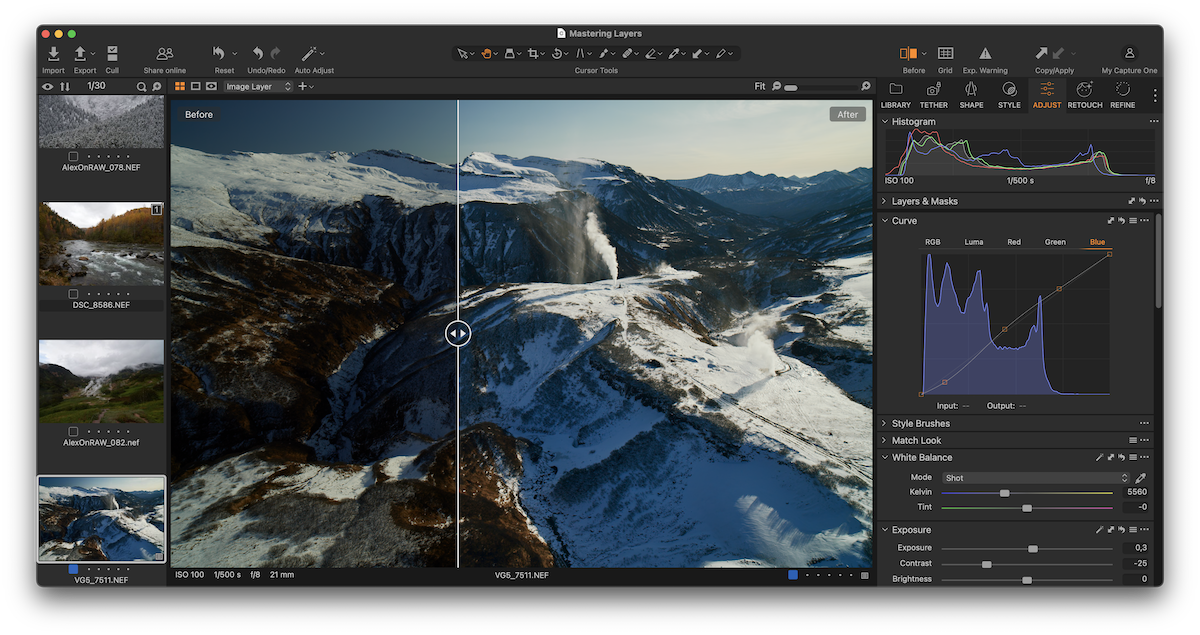Switch to the Retouch tool tab
The image size is (1200, 635).
tap(1085, 95)
